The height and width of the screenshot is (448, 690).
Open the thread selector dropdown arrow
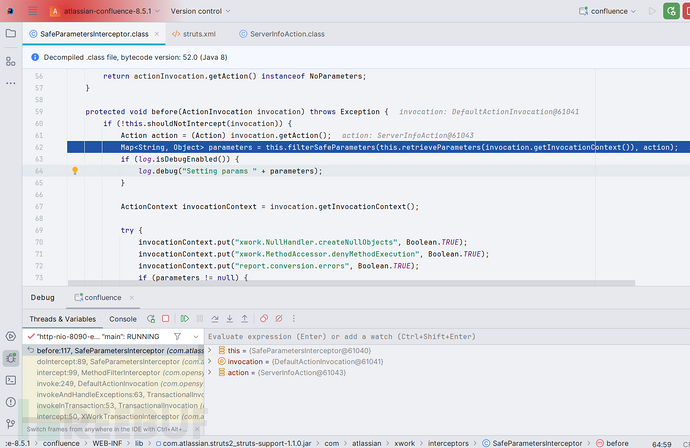pyautogui.click(x=196, y=337)
